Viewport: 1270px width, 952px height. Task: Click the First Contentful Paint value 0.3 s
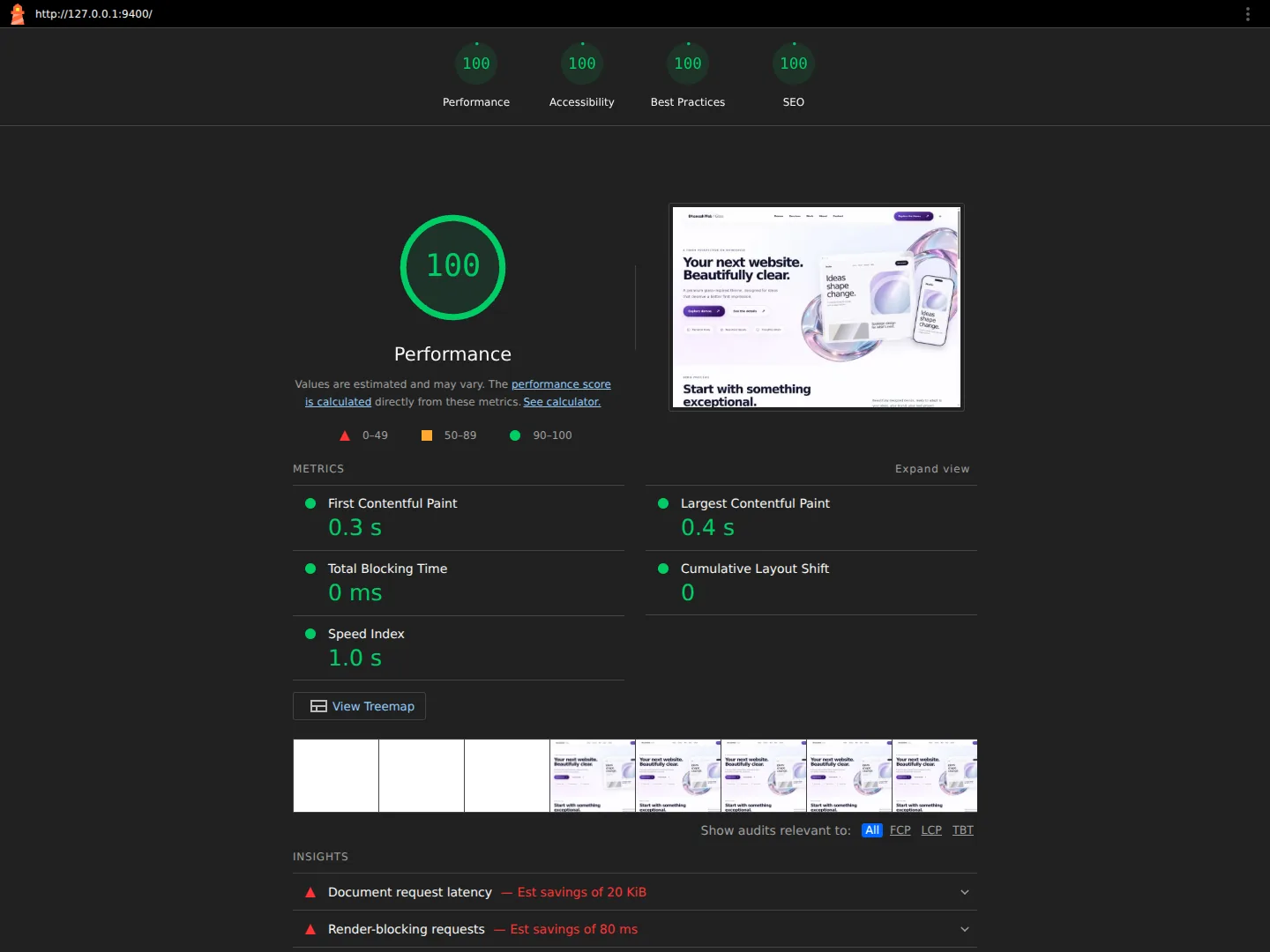point(355,528)
